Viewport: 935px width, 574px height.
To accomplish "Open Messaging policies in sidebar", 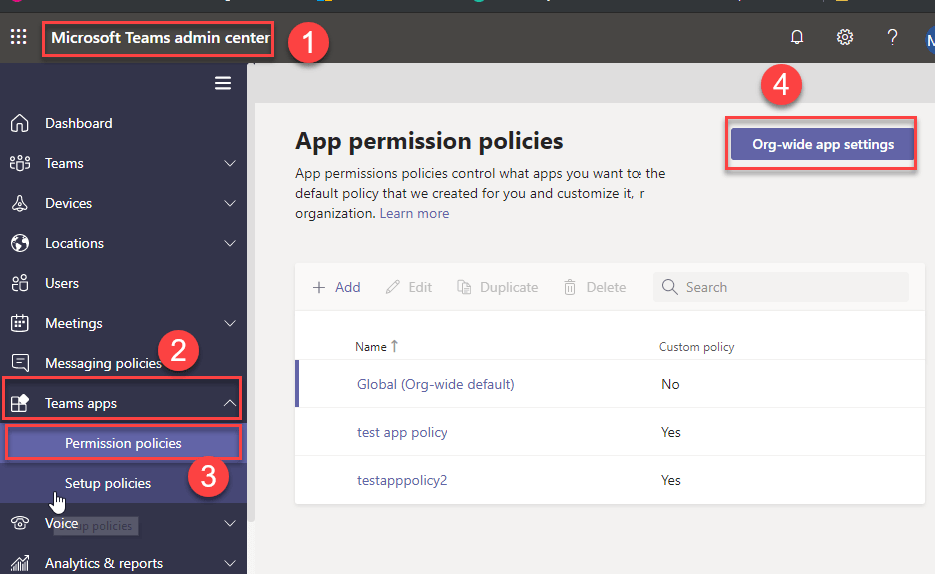I will (102, 363).
